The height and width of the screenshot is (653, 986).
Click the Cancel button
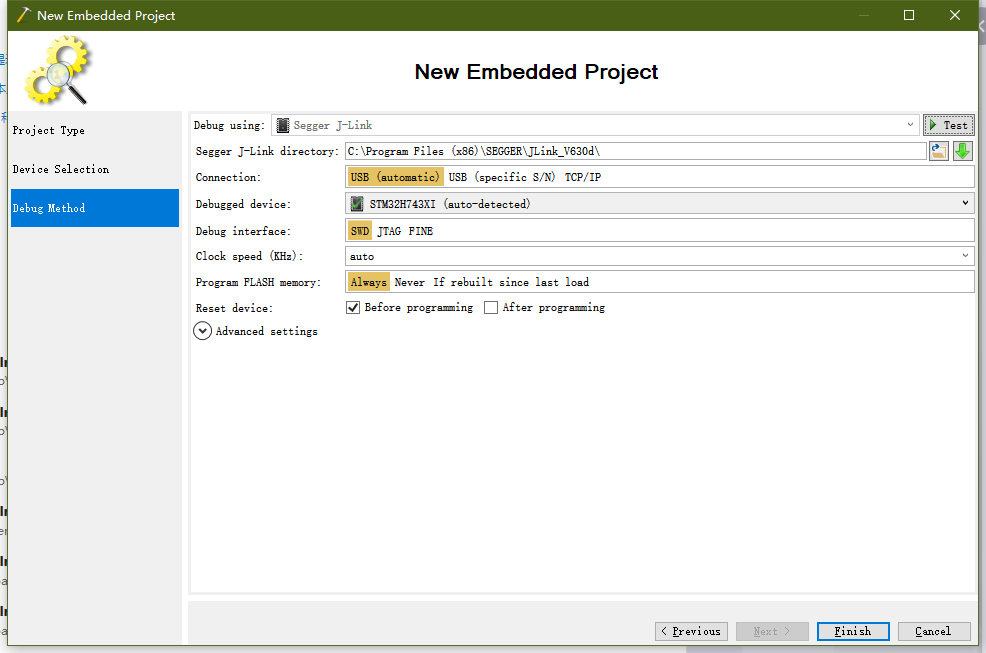pyautogui.click(x=934, y=631)
